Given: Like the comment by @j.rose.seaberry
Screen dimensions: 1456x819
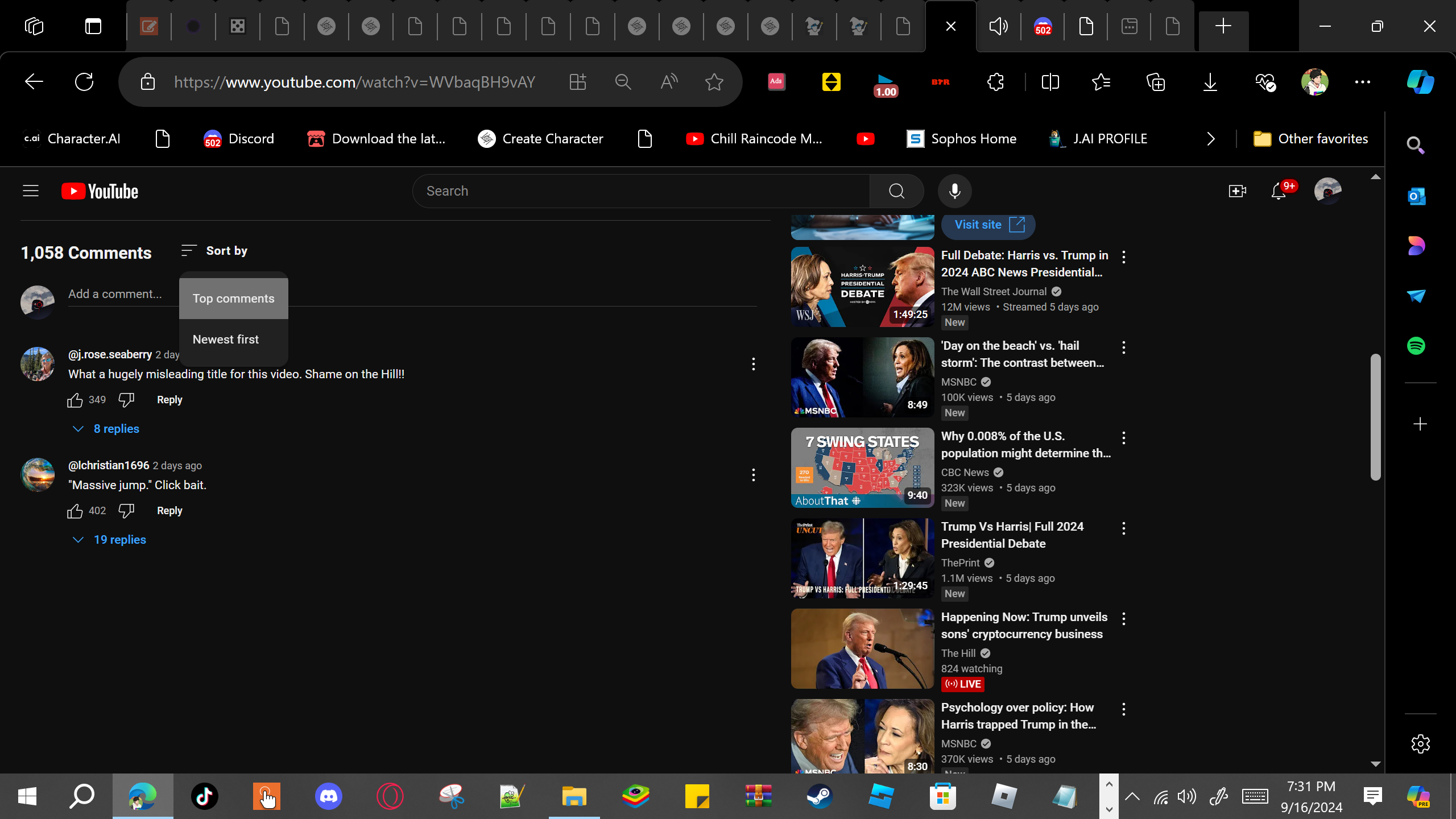Looking at the screenshot, I should (x=75, y=400).
